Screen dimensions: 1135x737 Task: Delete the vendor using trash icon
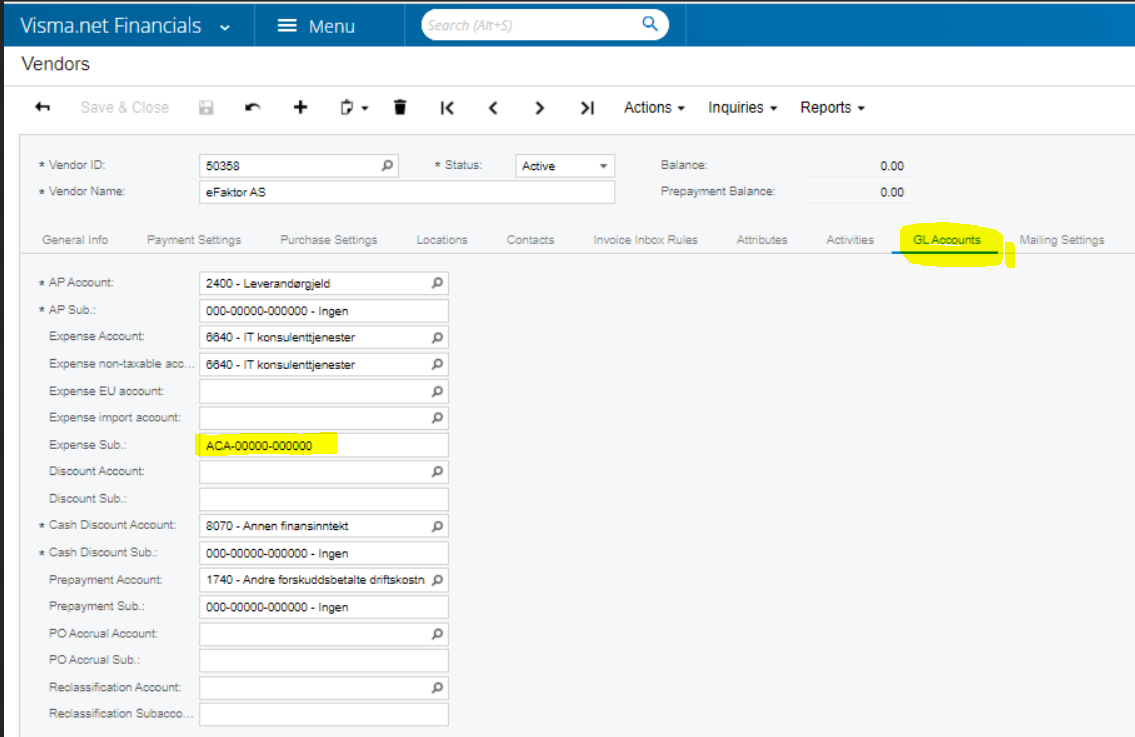[x=400, y=108]
